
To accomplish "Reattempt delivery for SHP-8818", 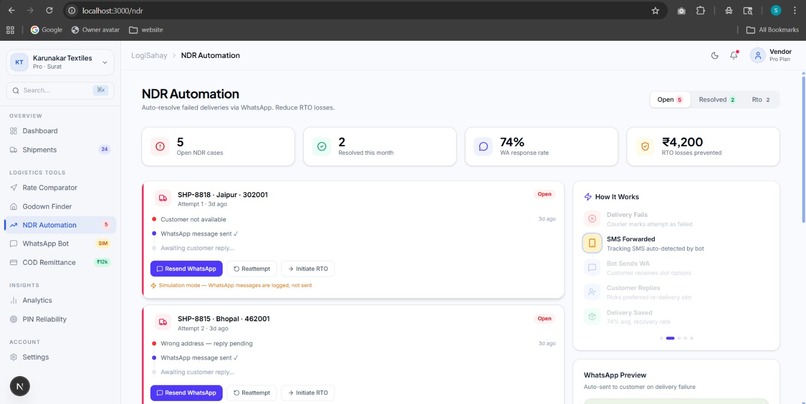I will coord(252,269).
